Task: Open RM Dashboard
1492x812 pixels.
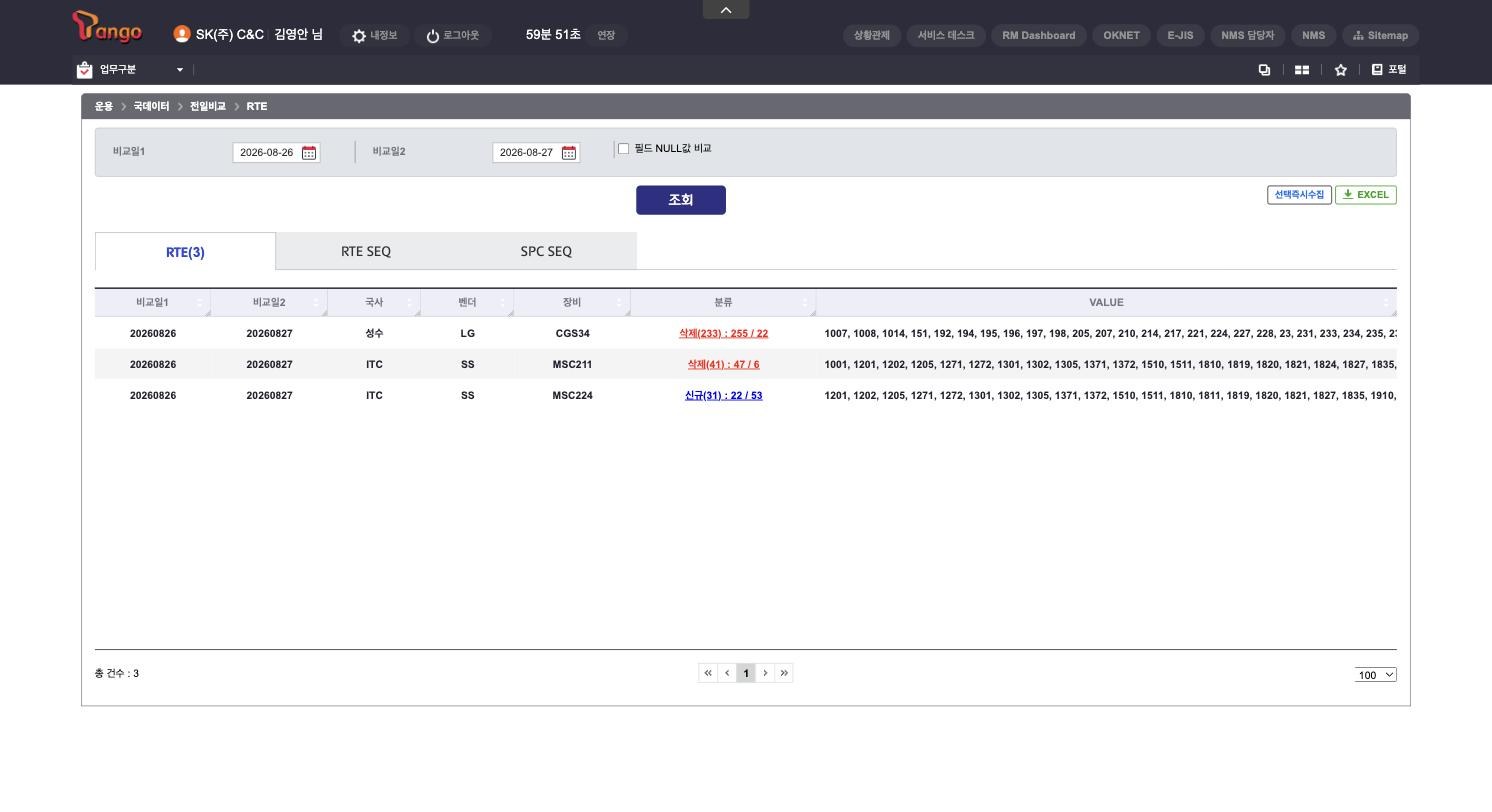Action: (1039, 35)
